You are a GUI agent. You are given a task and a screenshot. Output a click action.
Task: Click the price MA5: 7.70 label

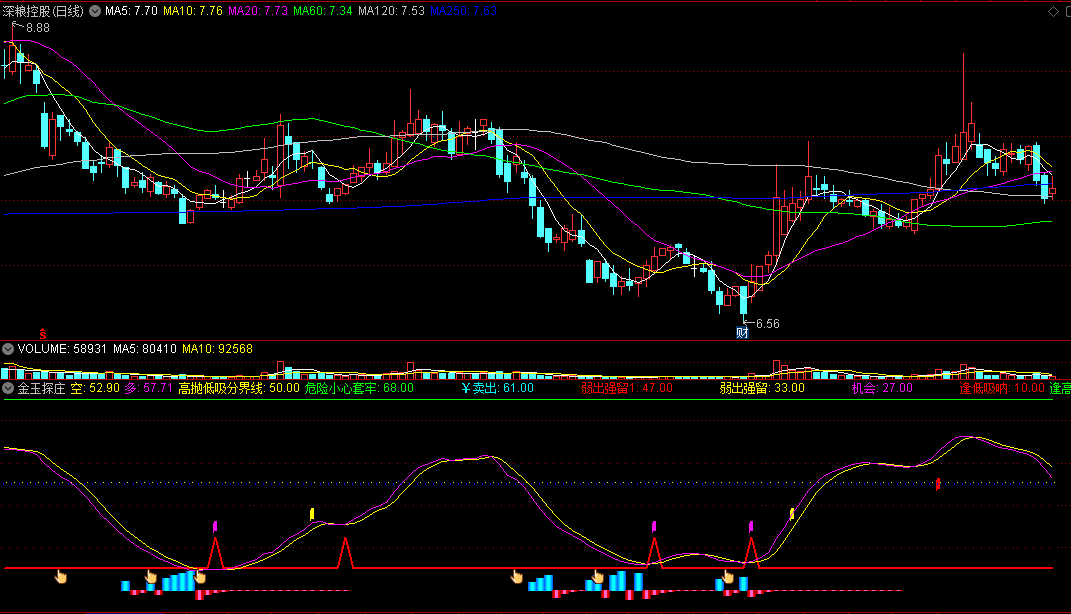[131, 11]
